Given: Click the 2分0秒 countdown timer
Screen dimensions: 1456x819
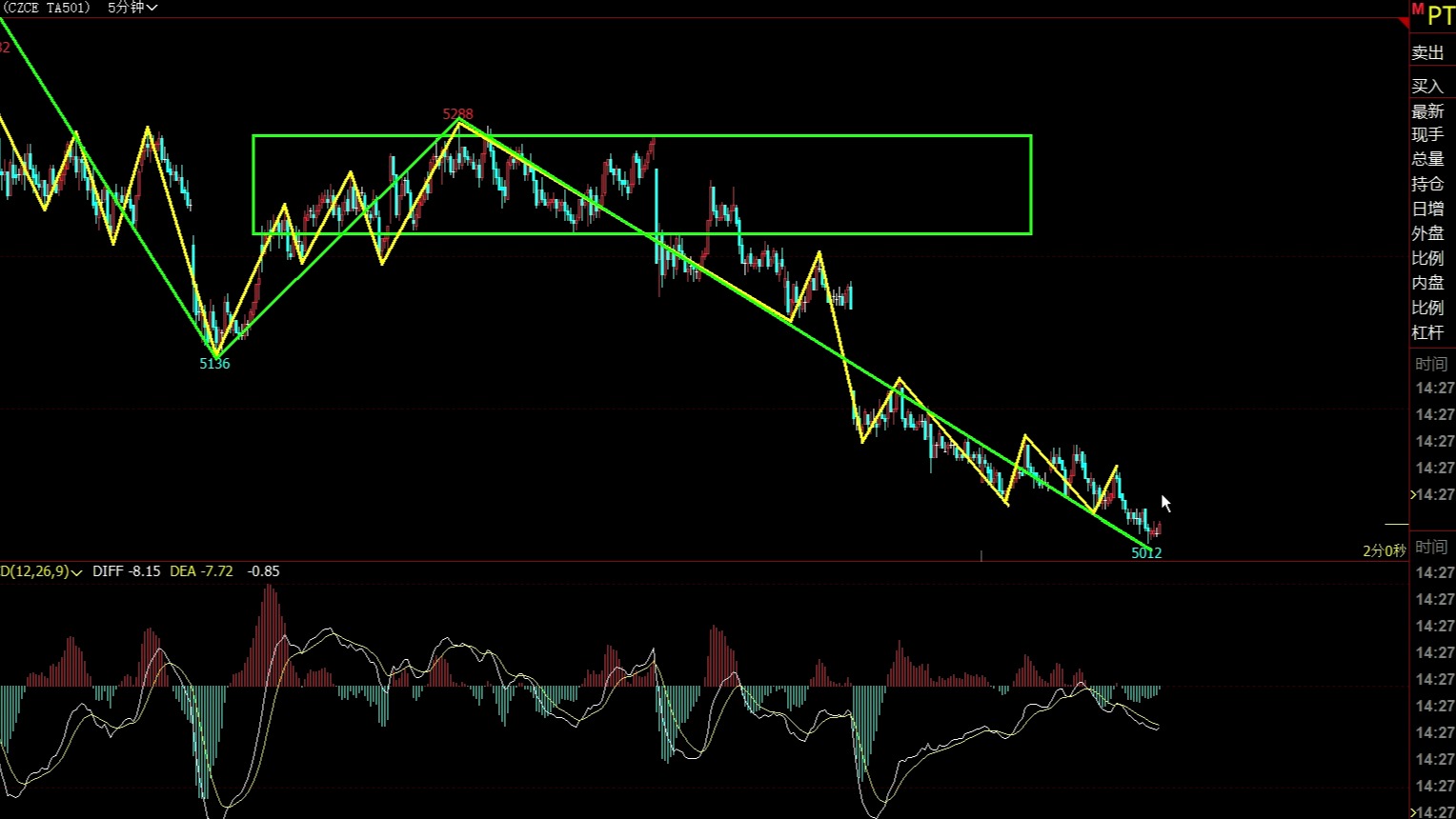Looking at the screenshot, I should tap(1384, 551).
